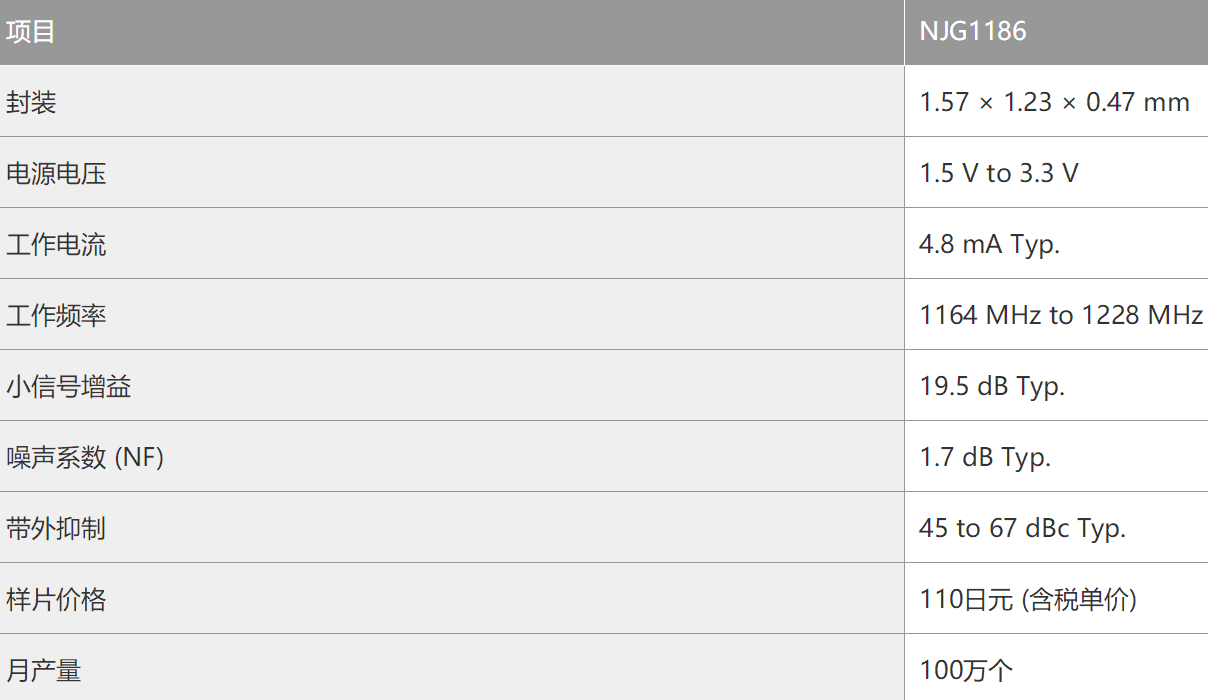Image resolution: width=1208 pixels, height=700 pixels.
Task: Click the 项目 header cell
Action: click(x=31, y=32)
